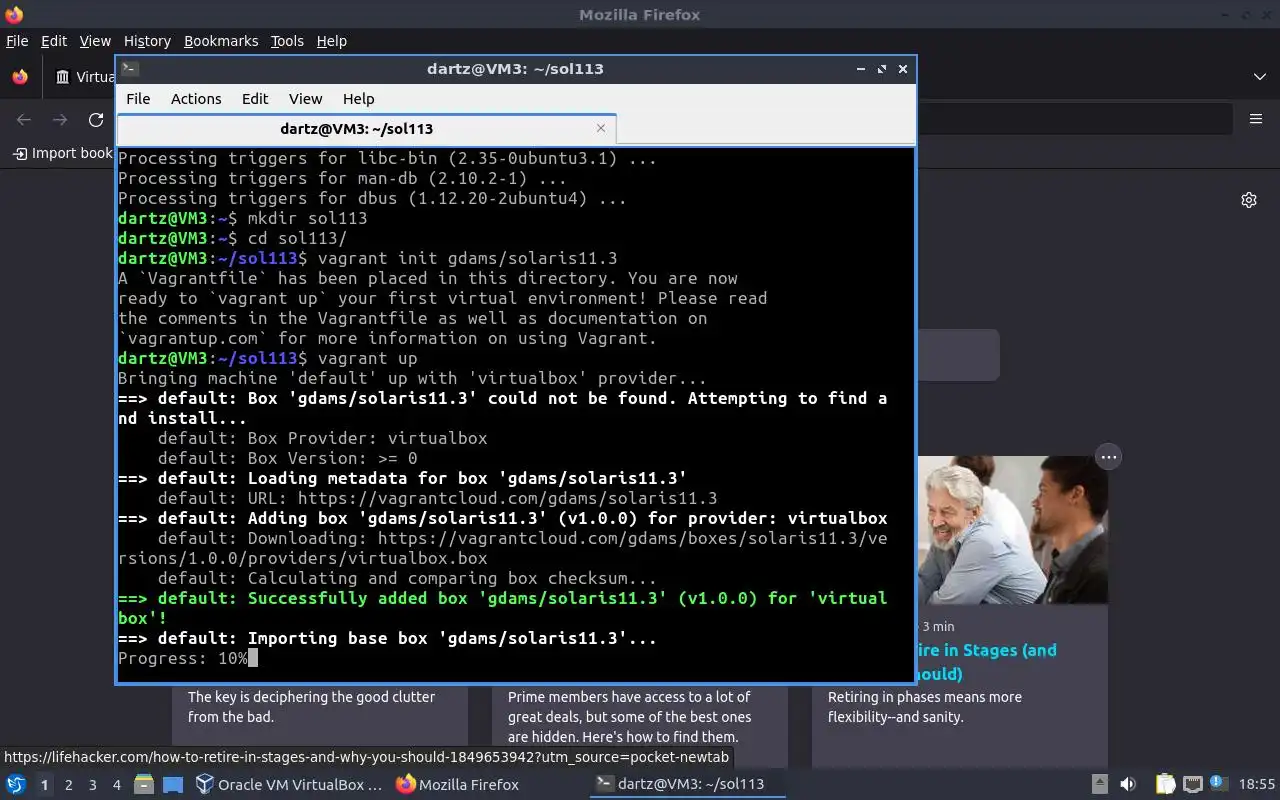Click the network connection tray icon

[1192, 785]
